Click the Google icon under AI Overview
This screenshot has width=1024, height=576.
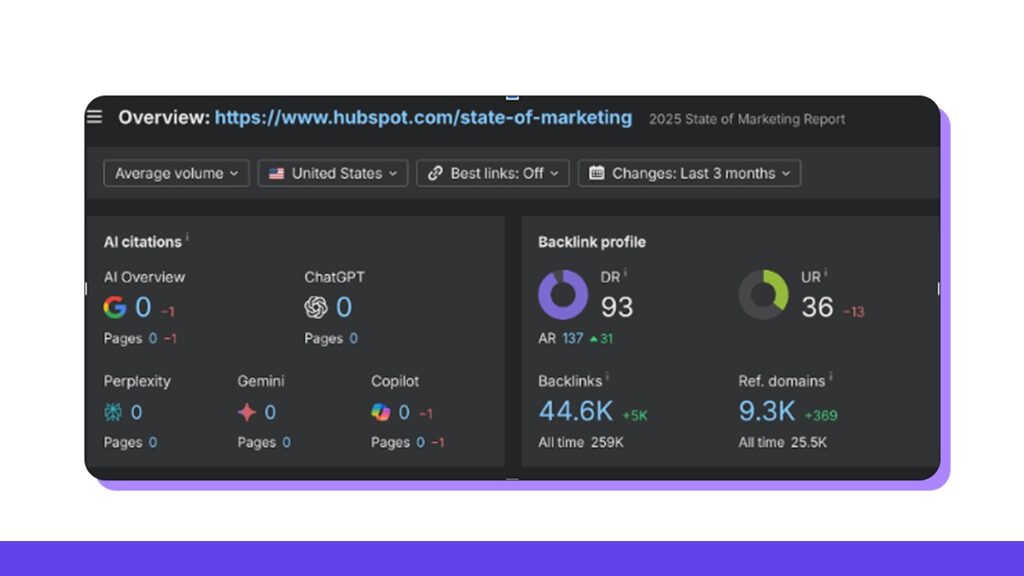click(x=115, y=307)
